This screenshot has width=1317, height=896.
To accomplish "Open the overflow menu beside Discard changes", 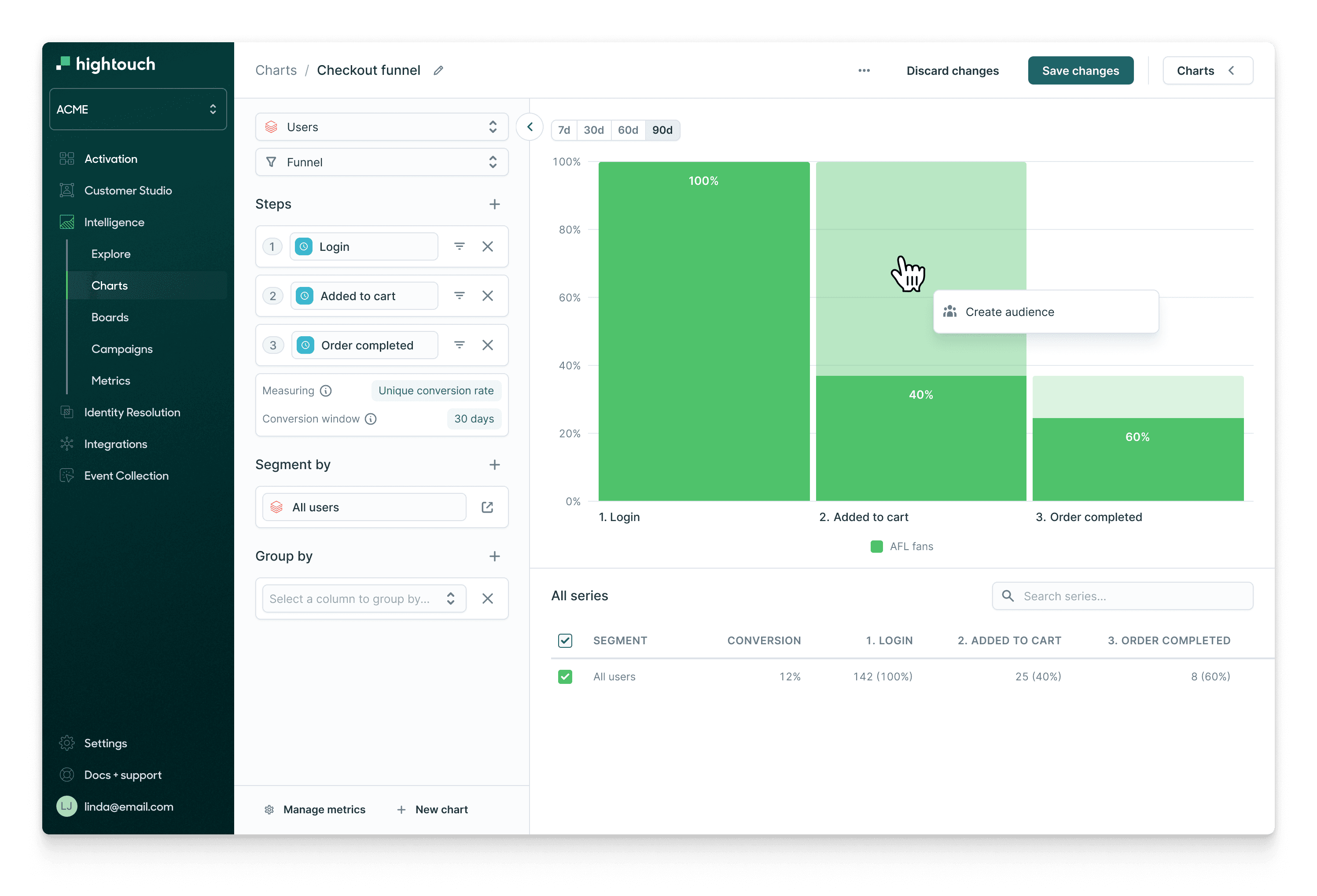I will [x=864, y=70].
